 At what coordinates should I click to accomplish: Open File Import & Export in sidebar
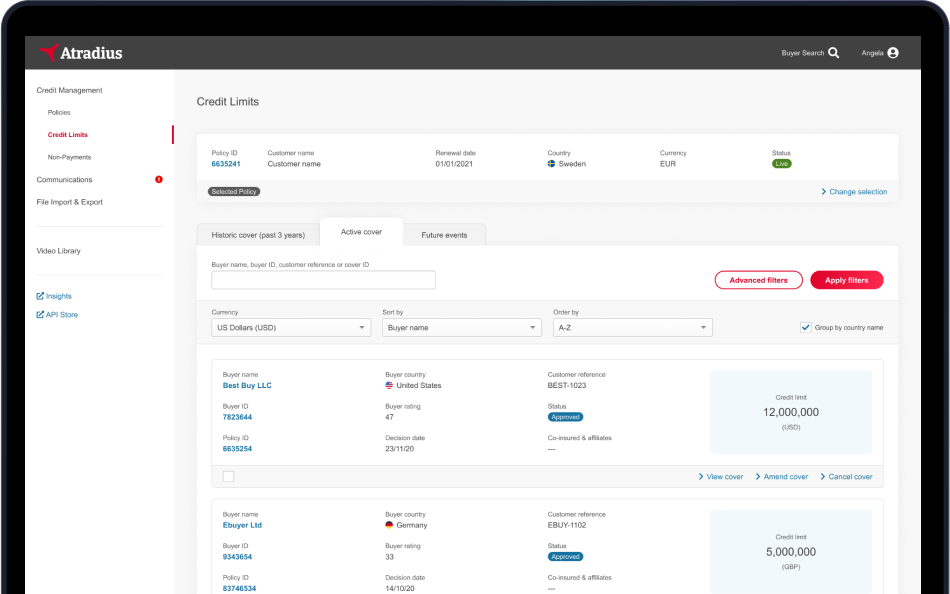70,202
